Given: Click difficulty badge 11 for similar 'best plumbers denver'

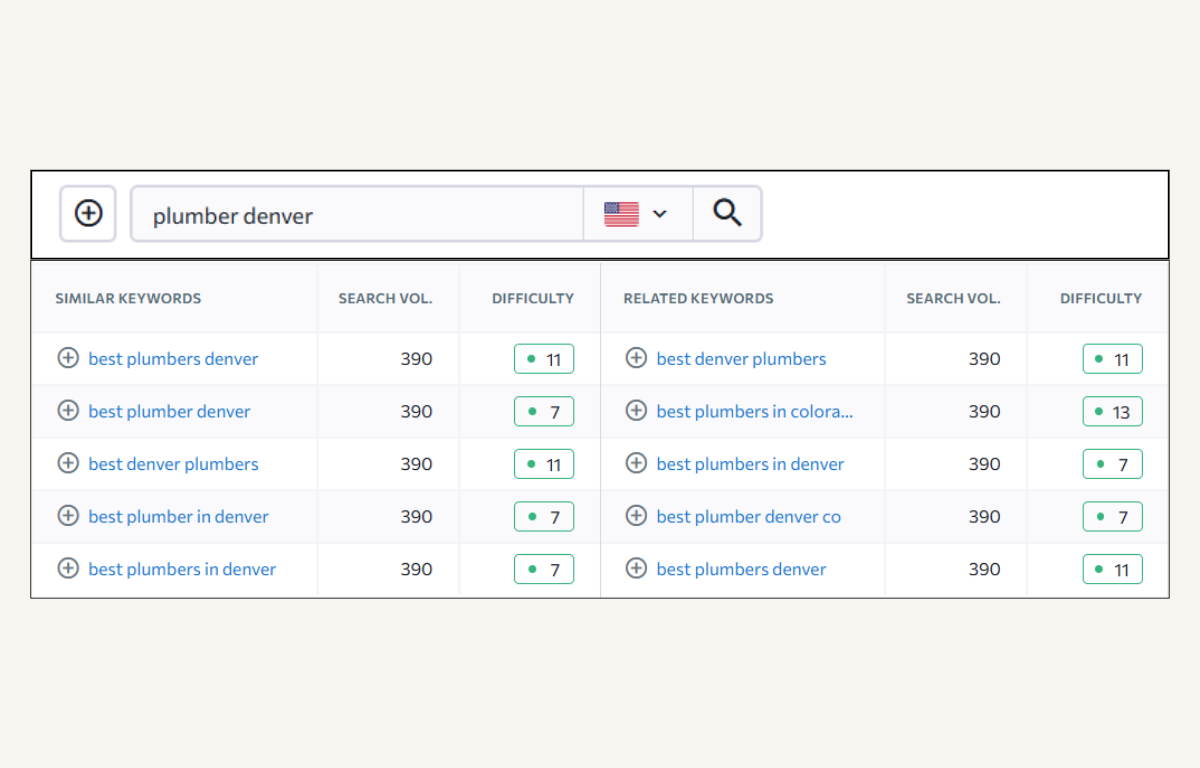Looking at the screenshot, I should click(x=544, y=359).
